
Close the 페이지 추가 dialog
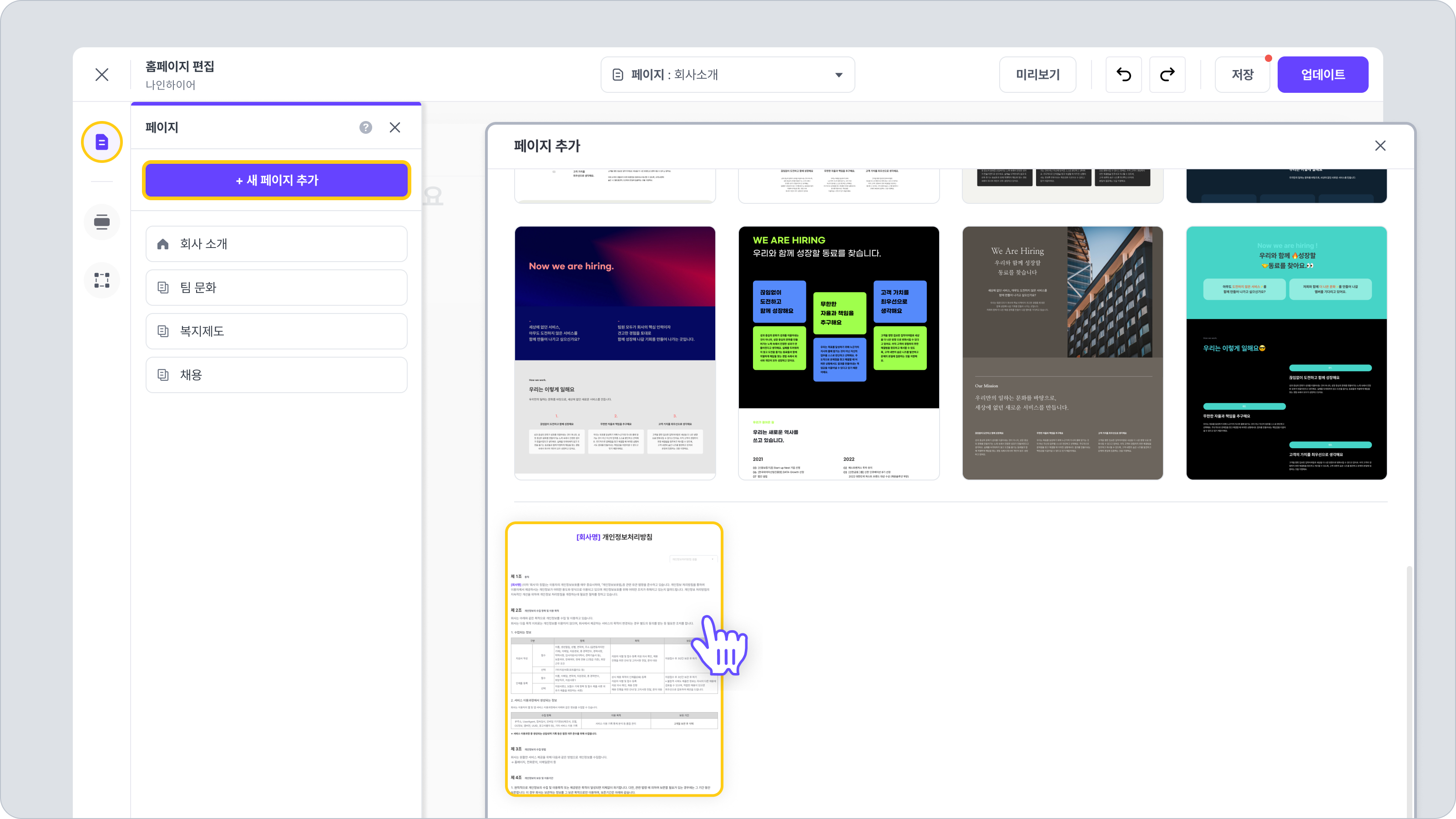pos(1380,146)
